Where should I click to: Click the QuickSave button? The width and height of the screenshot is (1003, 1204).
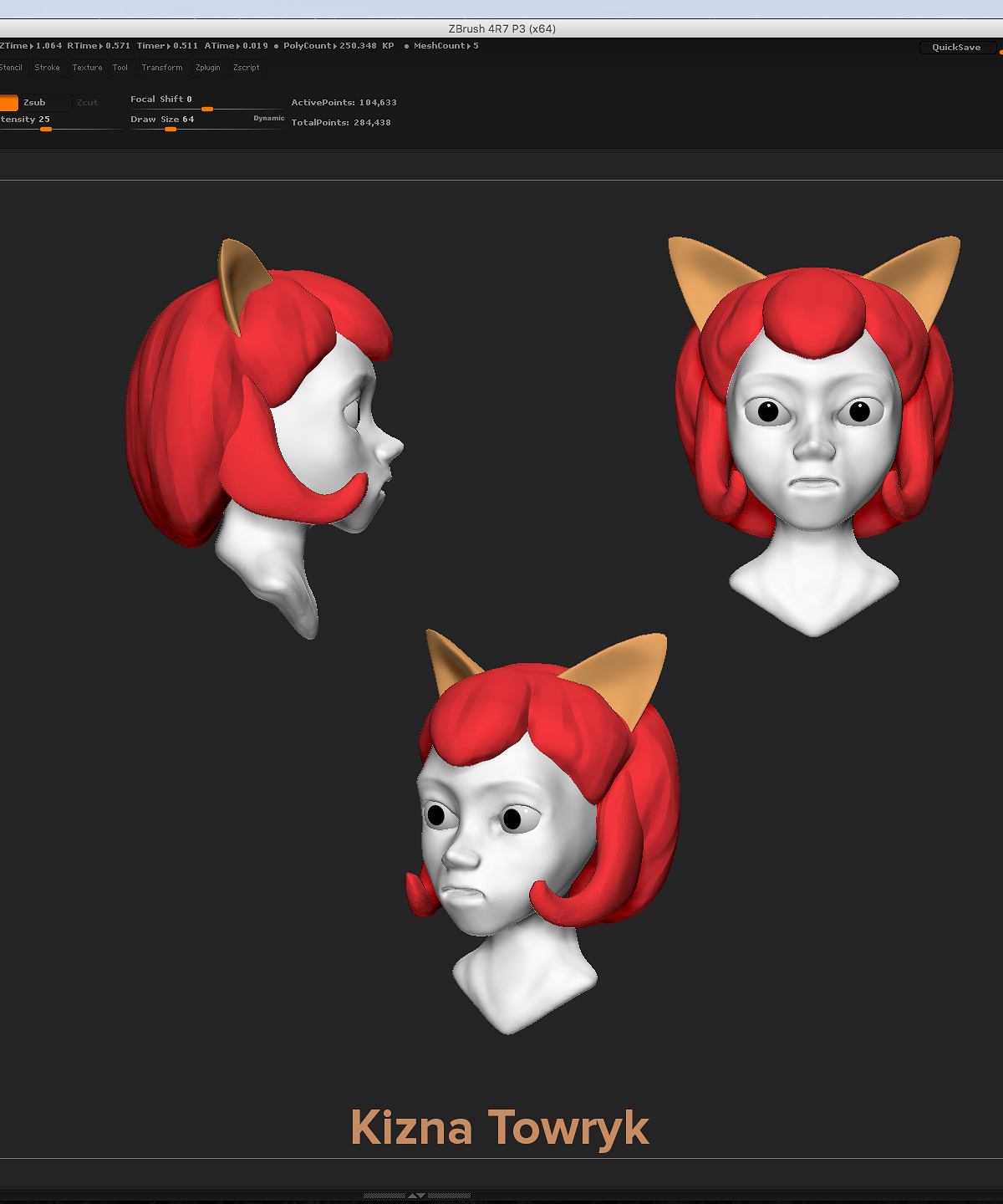(x=957, y=48)
